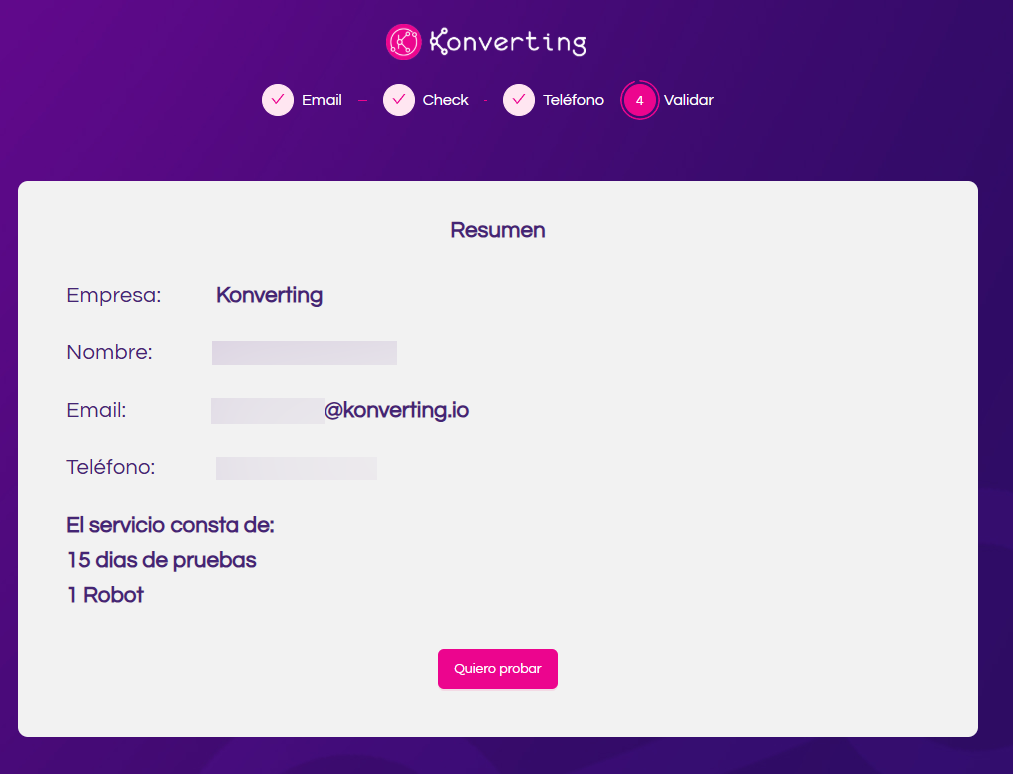This screenshot has width=1013, height=774.
Task: Click the step 4 Validar circle
Action: pos(640,100)
